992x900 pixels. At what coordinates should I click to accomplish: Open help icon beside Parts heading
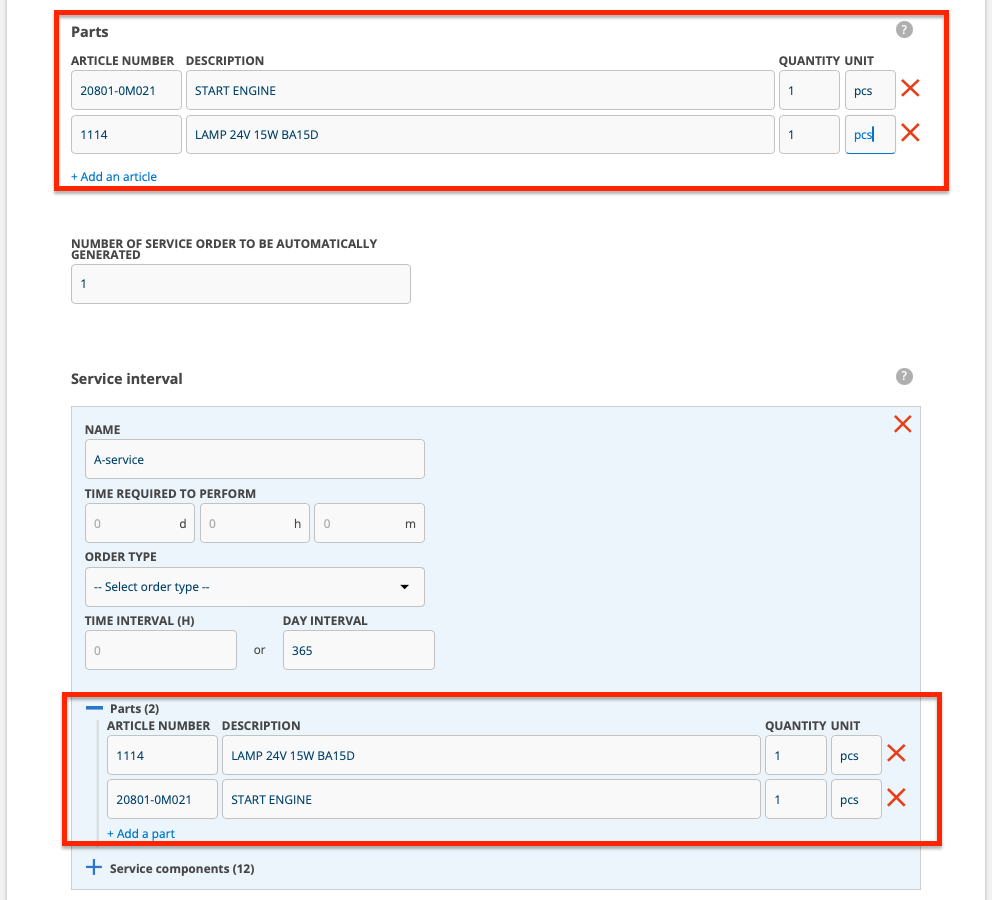point(904,30)
